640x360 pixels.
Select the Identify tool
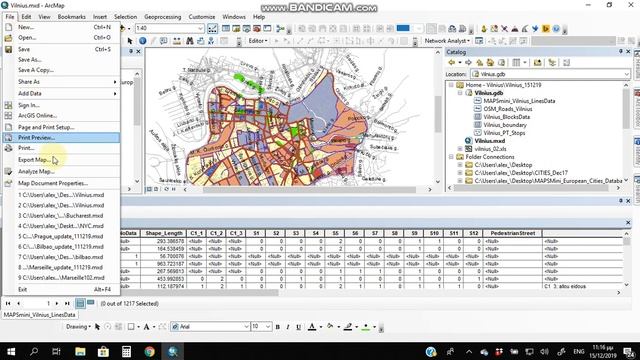142,41
